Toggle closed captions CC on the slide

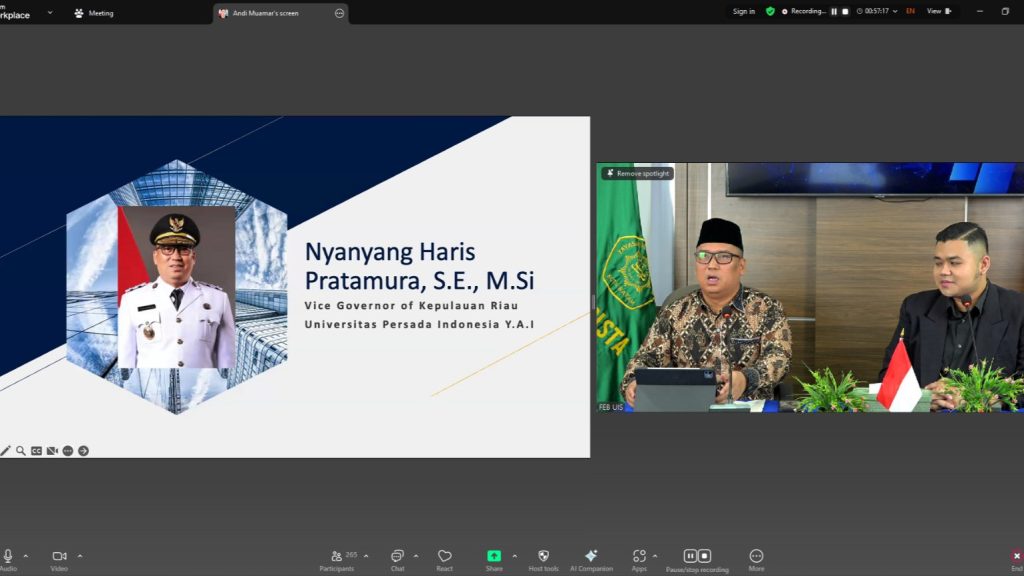(x=36, y=451)
